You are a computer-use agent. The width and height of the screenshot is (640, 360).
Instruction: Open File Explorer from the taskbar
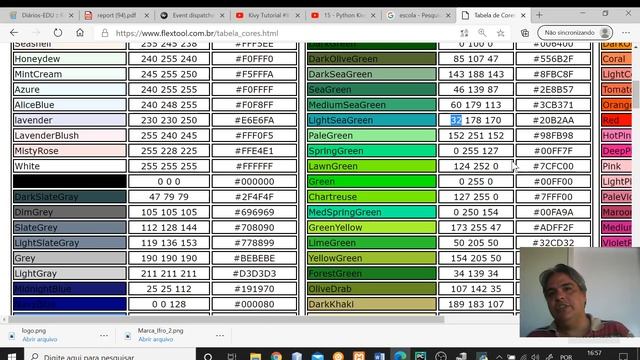point(256,356)
